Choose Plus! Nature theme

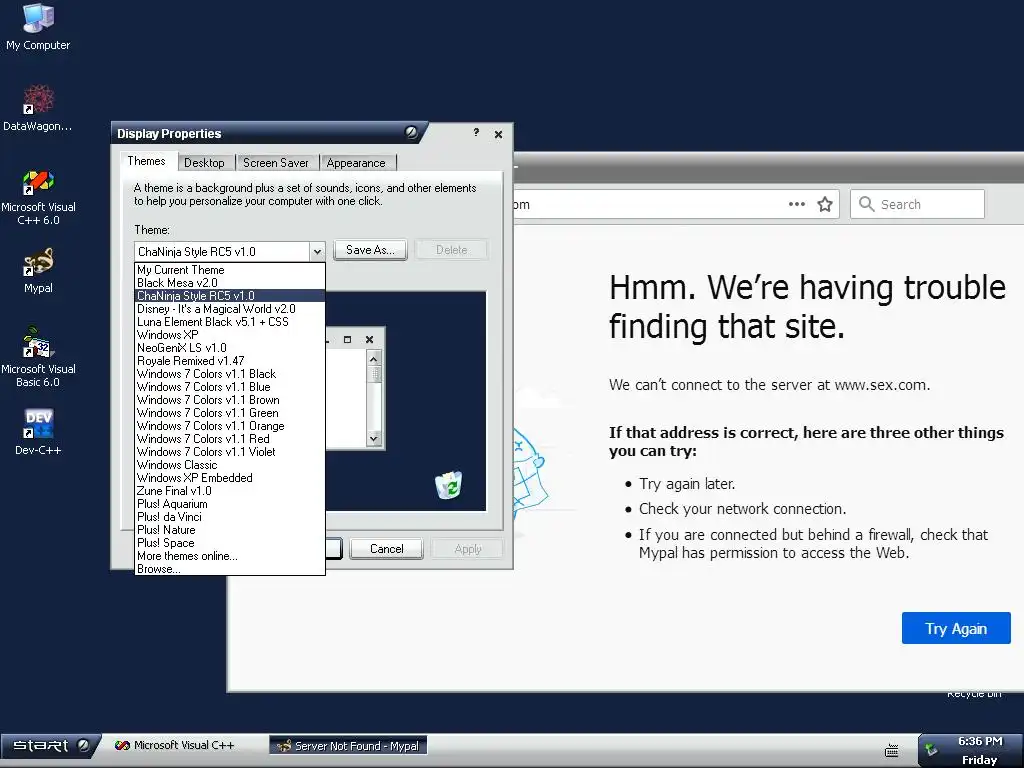pos(230,530)
